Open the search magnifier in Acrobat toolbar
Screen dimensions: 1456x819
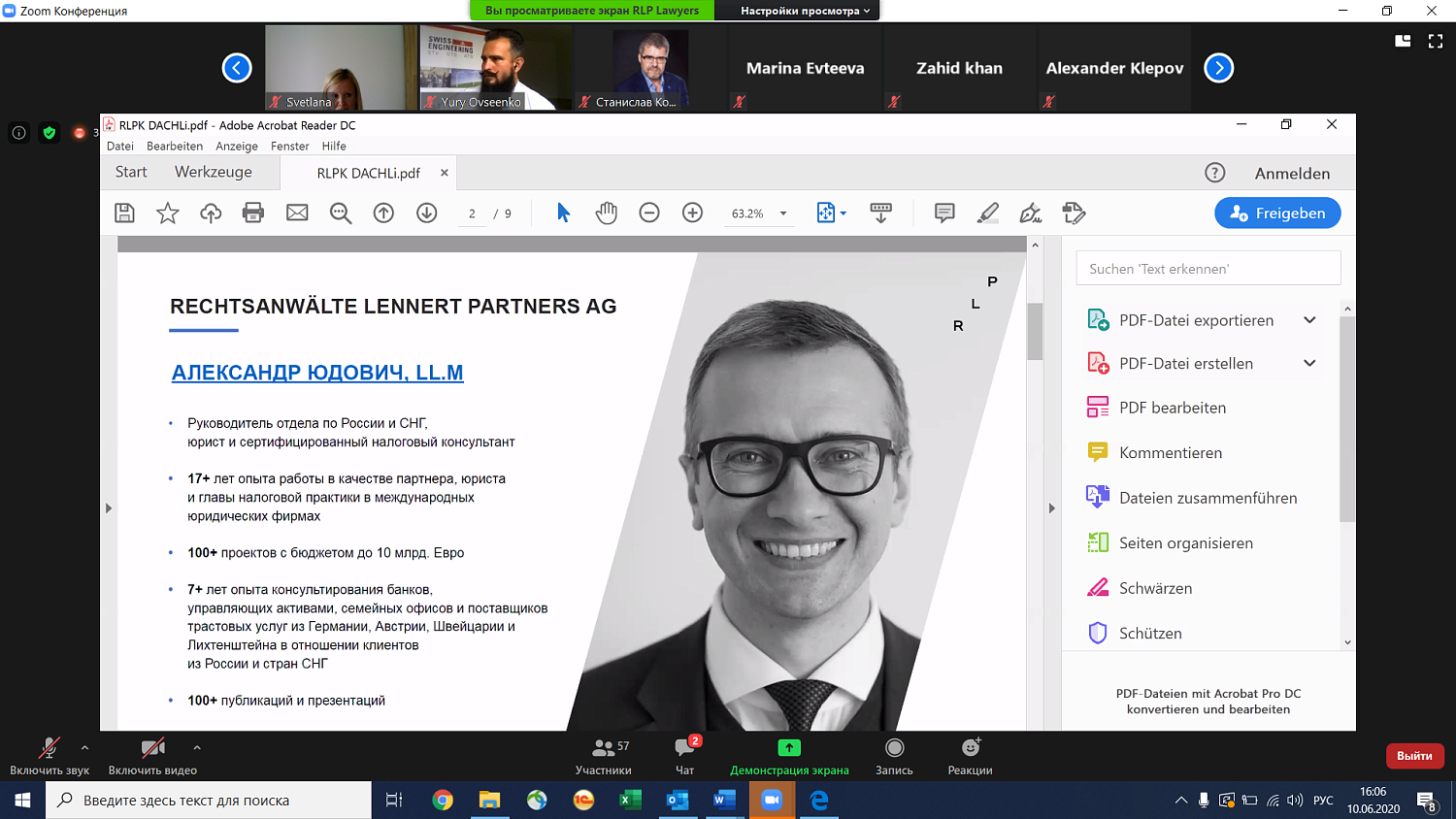point(341,213)
